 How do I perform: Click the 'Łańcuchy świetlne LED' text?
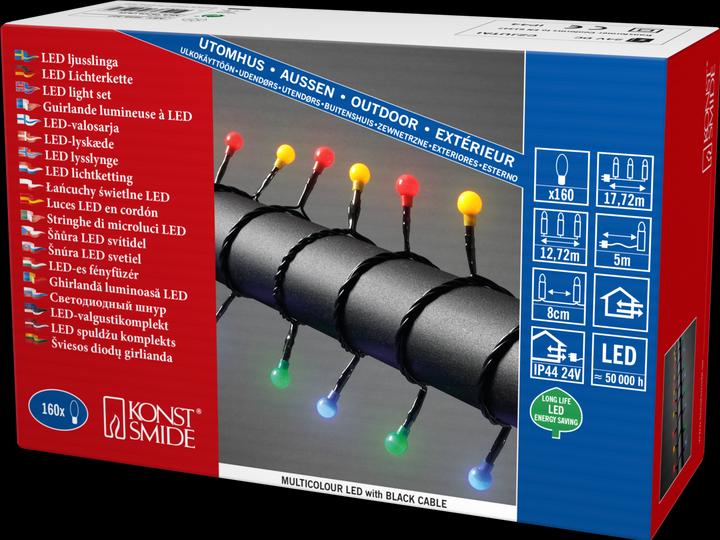click(x=108, y=192)
